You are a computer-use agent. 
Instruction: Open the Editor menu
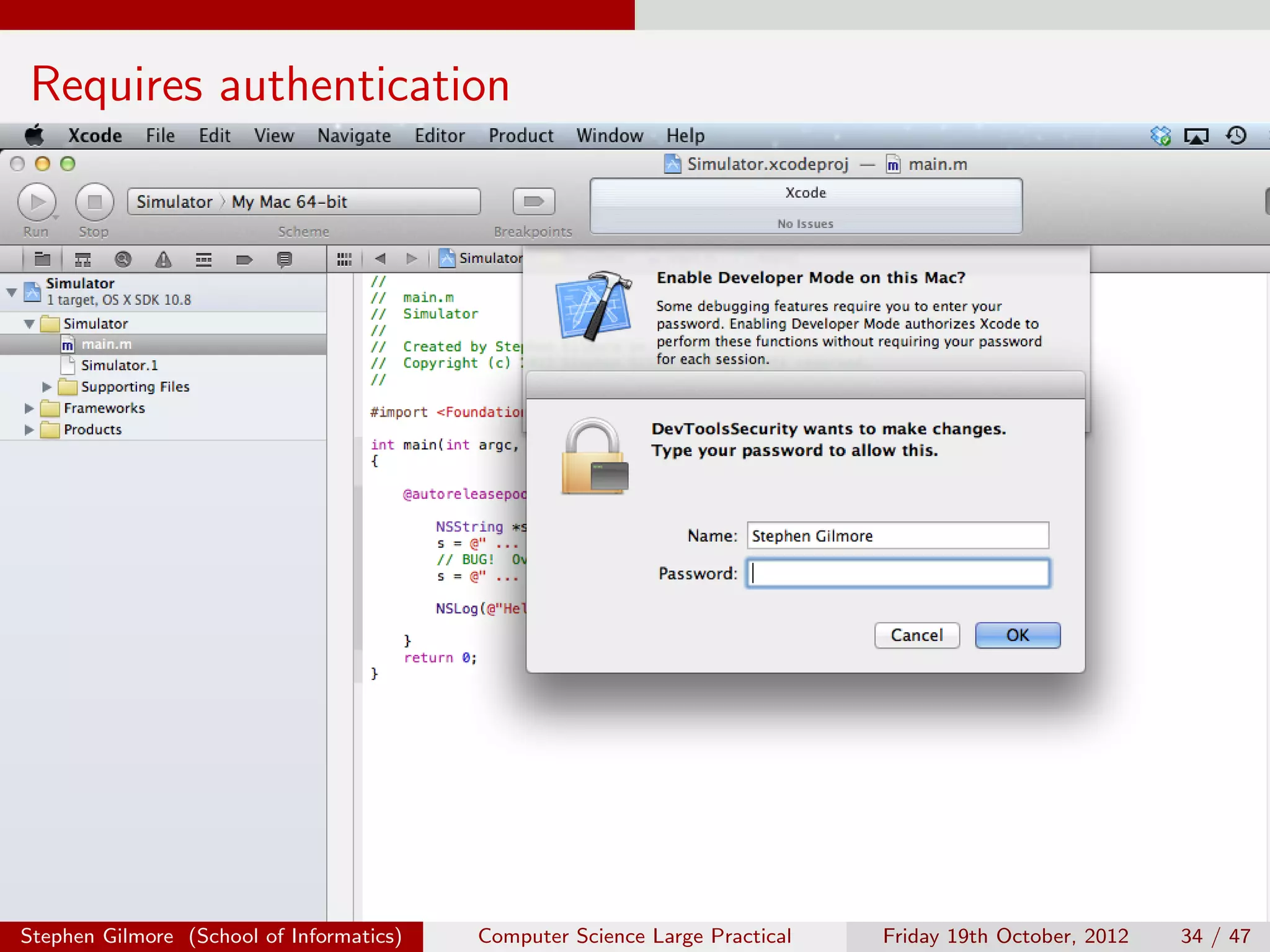[x=439, y=135]
